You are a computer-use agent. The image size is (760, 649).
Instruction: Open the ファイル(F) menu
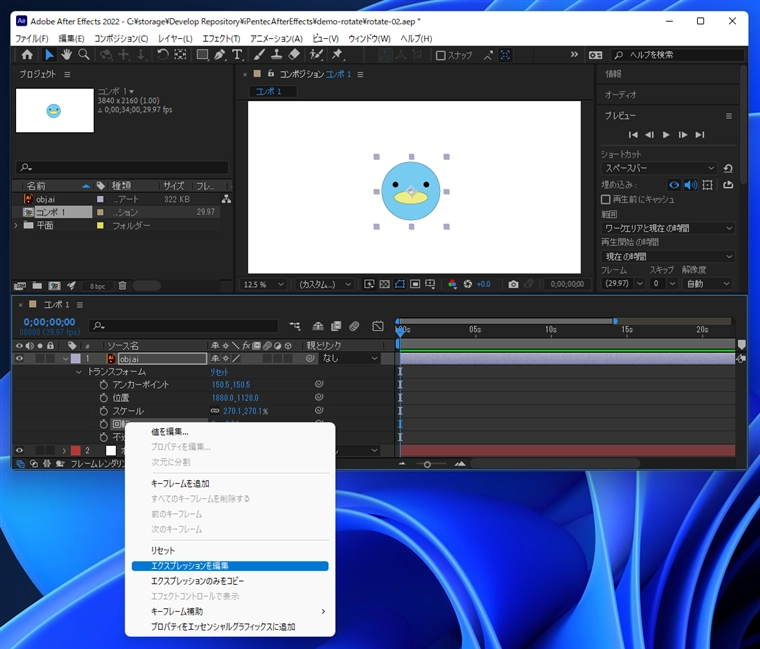point(32,38)
